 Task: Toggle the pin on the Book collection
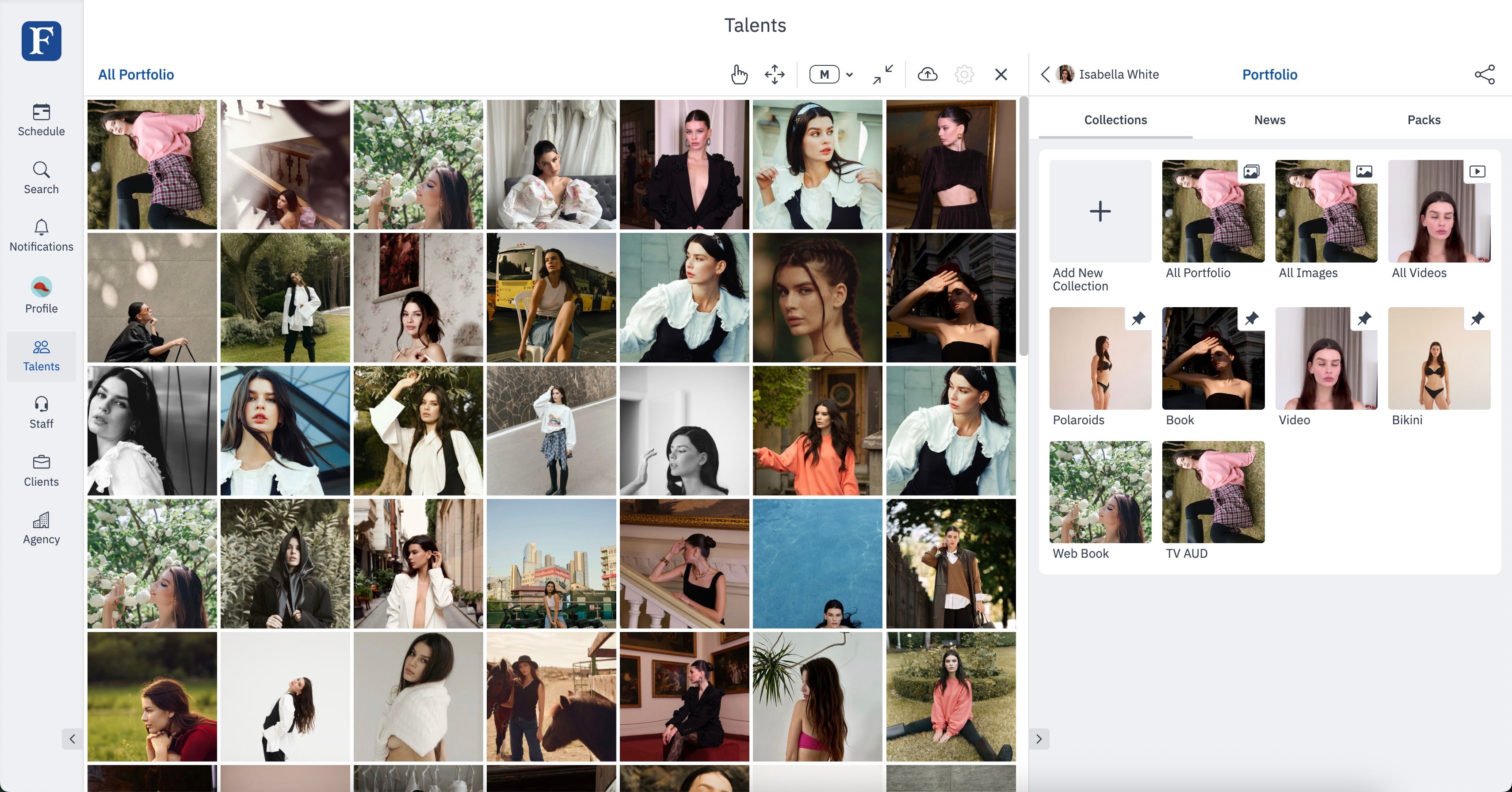(x=1252, y=319)
